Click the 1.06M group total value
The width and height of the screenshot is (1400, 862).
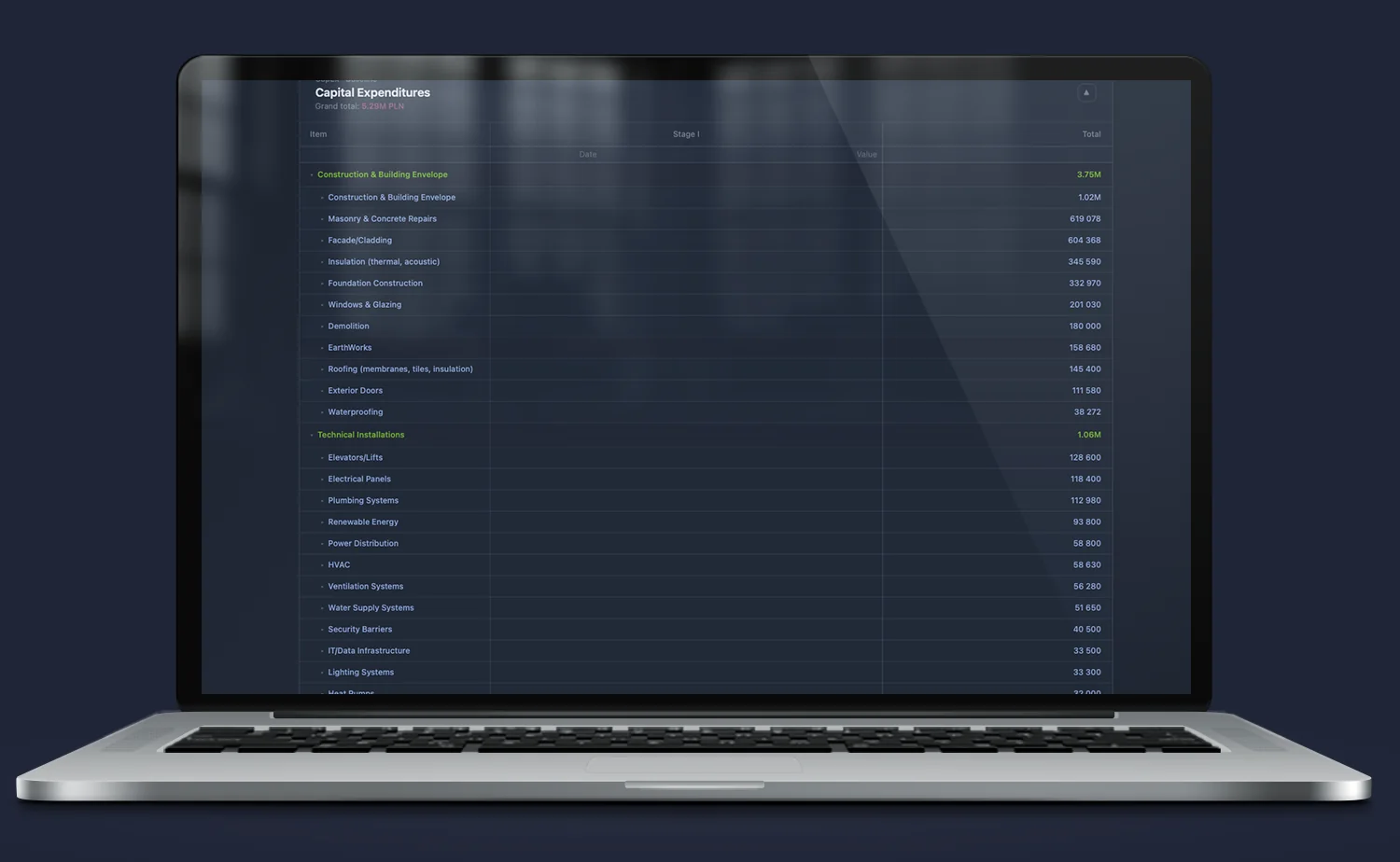point(1089,435)
